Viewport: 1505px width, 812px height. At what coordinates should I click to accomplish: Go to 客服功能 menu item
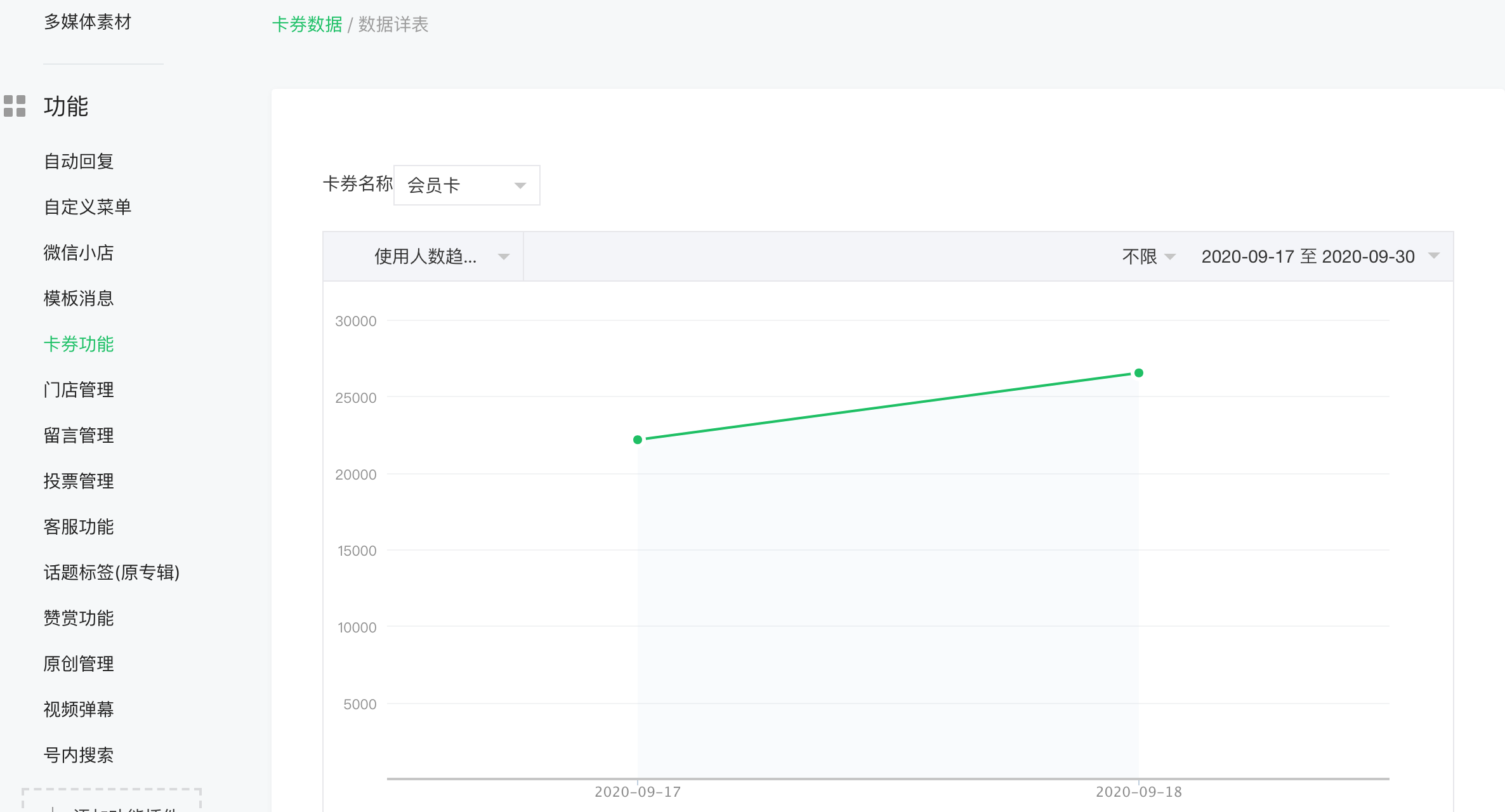pos(79,527)
